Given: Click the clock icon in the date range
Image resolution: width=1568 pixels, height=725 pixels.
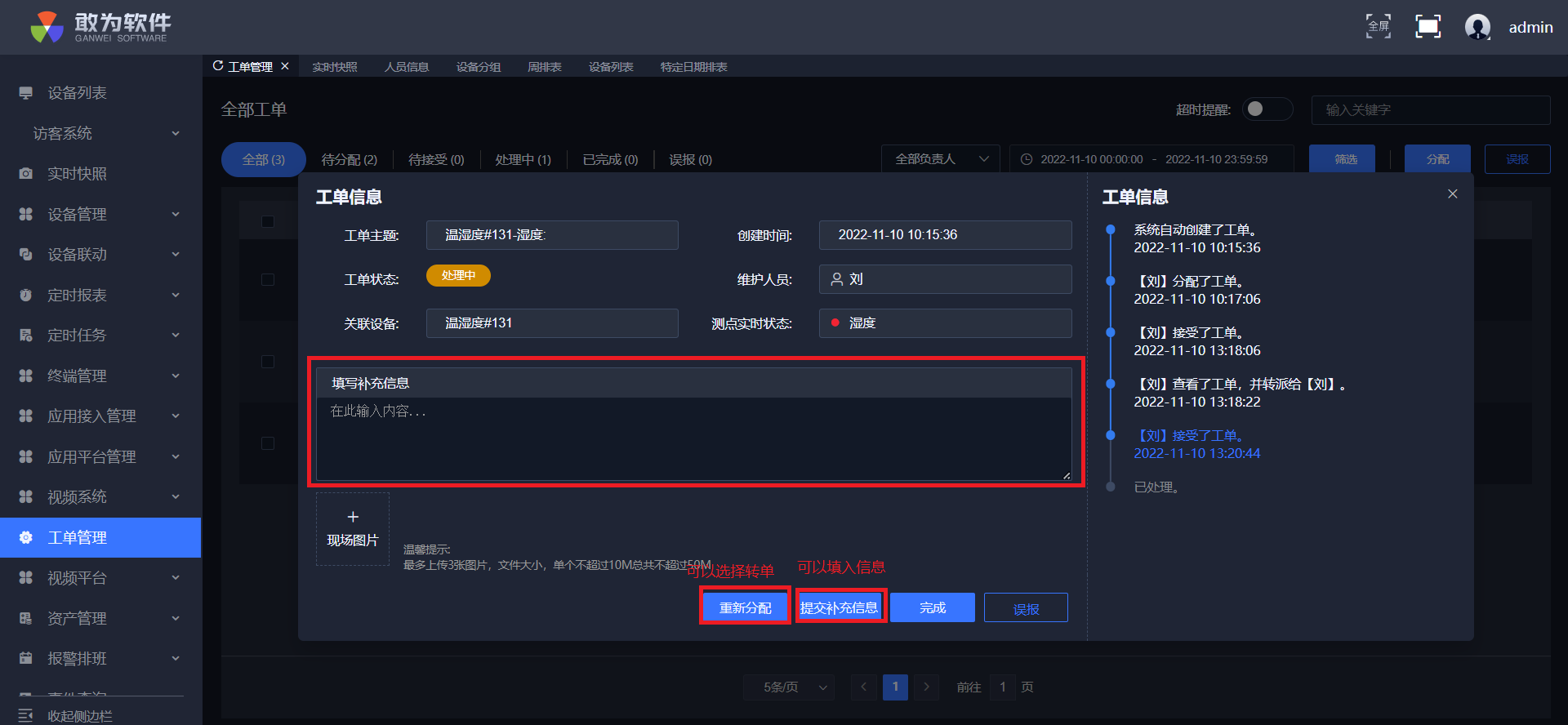Looking at the screenshot, I should [1027, 159].
